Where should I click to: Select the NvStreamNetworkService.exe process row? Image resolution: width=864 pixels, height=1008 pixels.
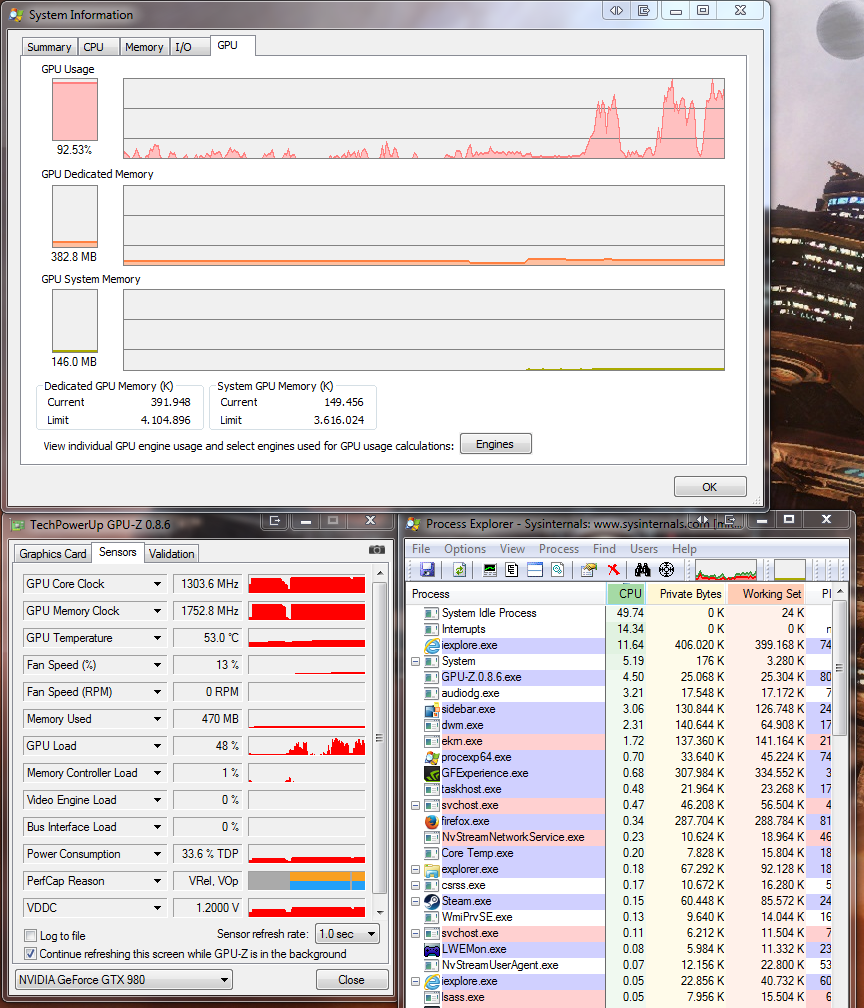pyautogui.click(x=617, y=837)
